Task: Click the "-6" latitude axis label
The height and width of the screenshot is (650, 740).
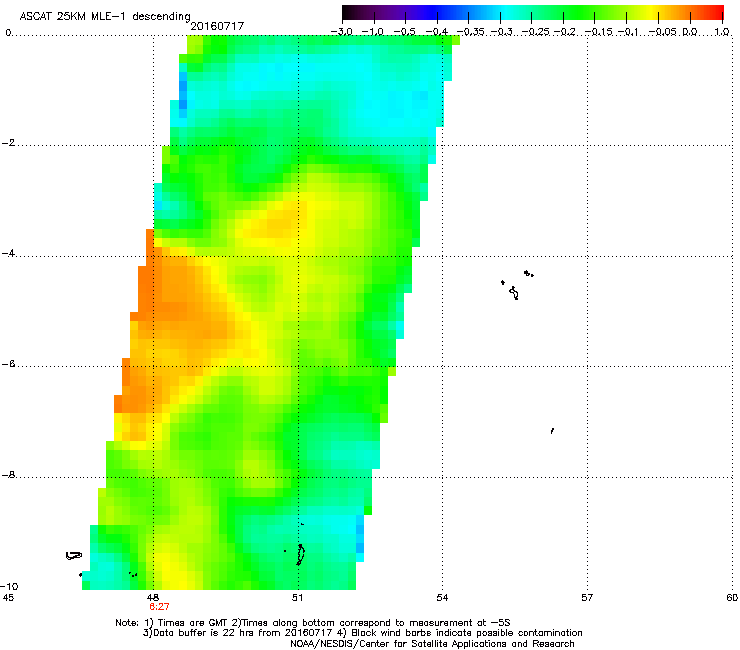Action: pos(9,364)
